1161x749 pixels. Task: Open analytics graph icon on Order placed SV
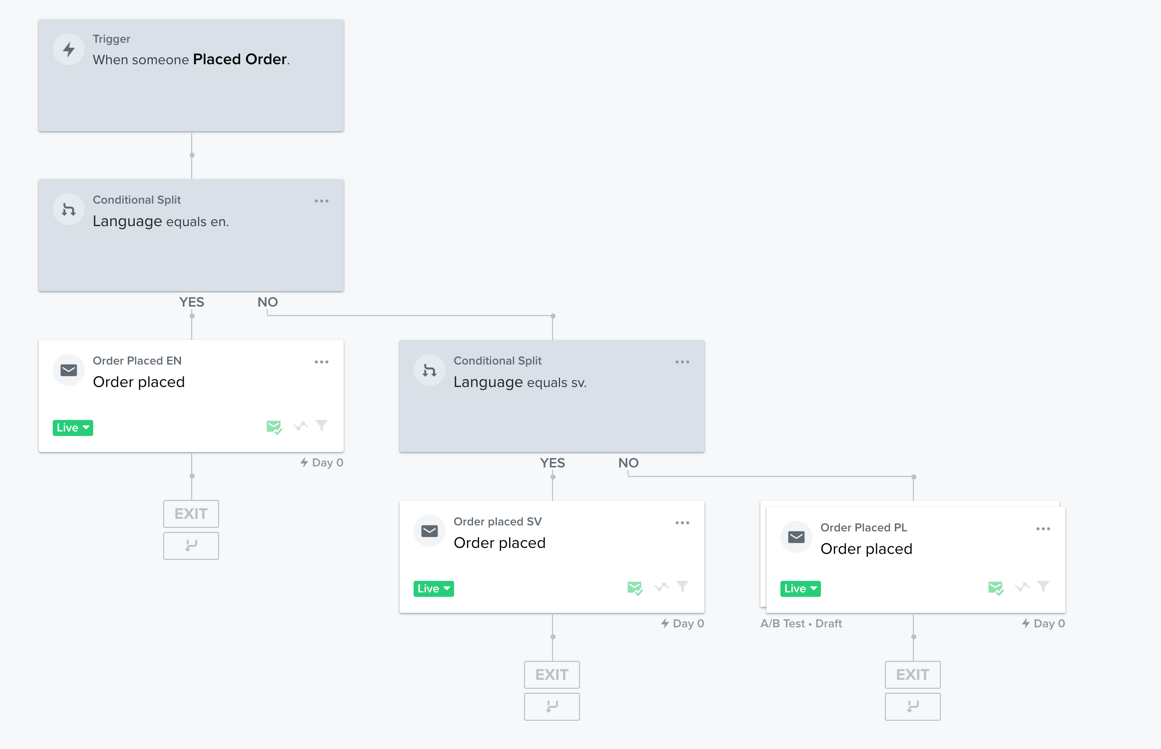659,588
